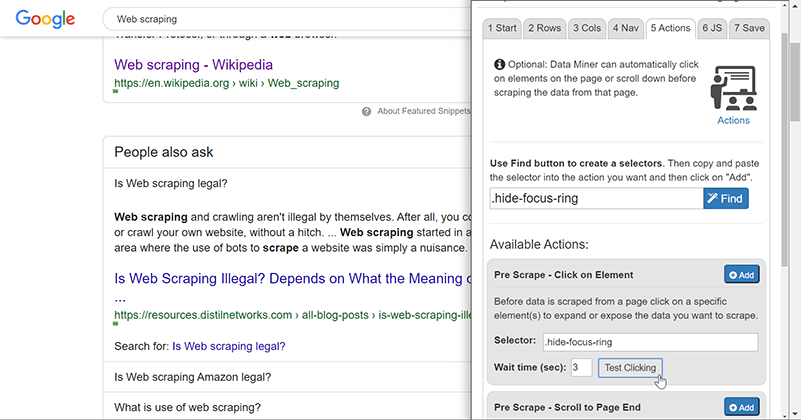Expand 'What is use of web scraping?'

187,407
